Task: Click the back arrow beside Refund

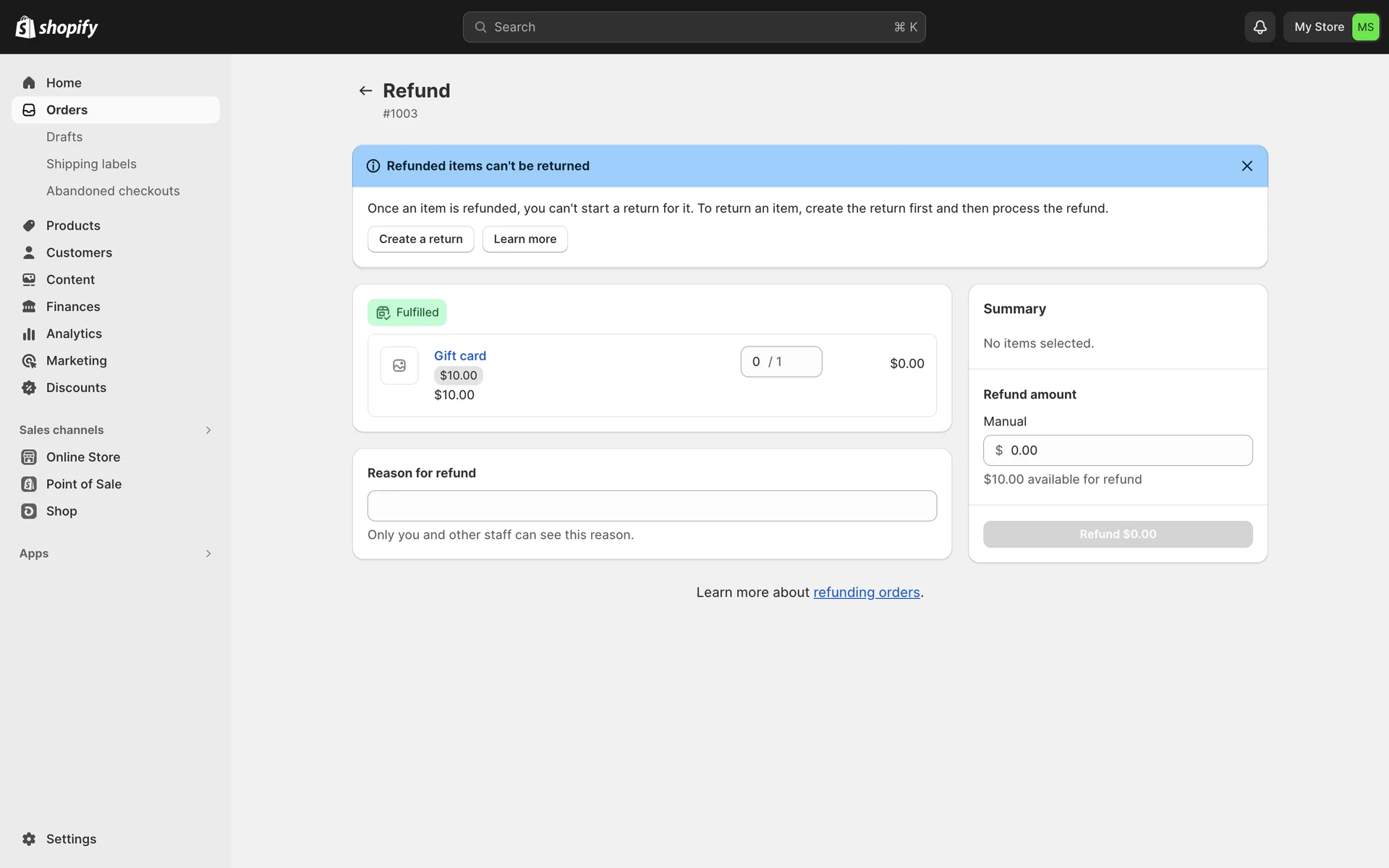Action: coord(365,90)
